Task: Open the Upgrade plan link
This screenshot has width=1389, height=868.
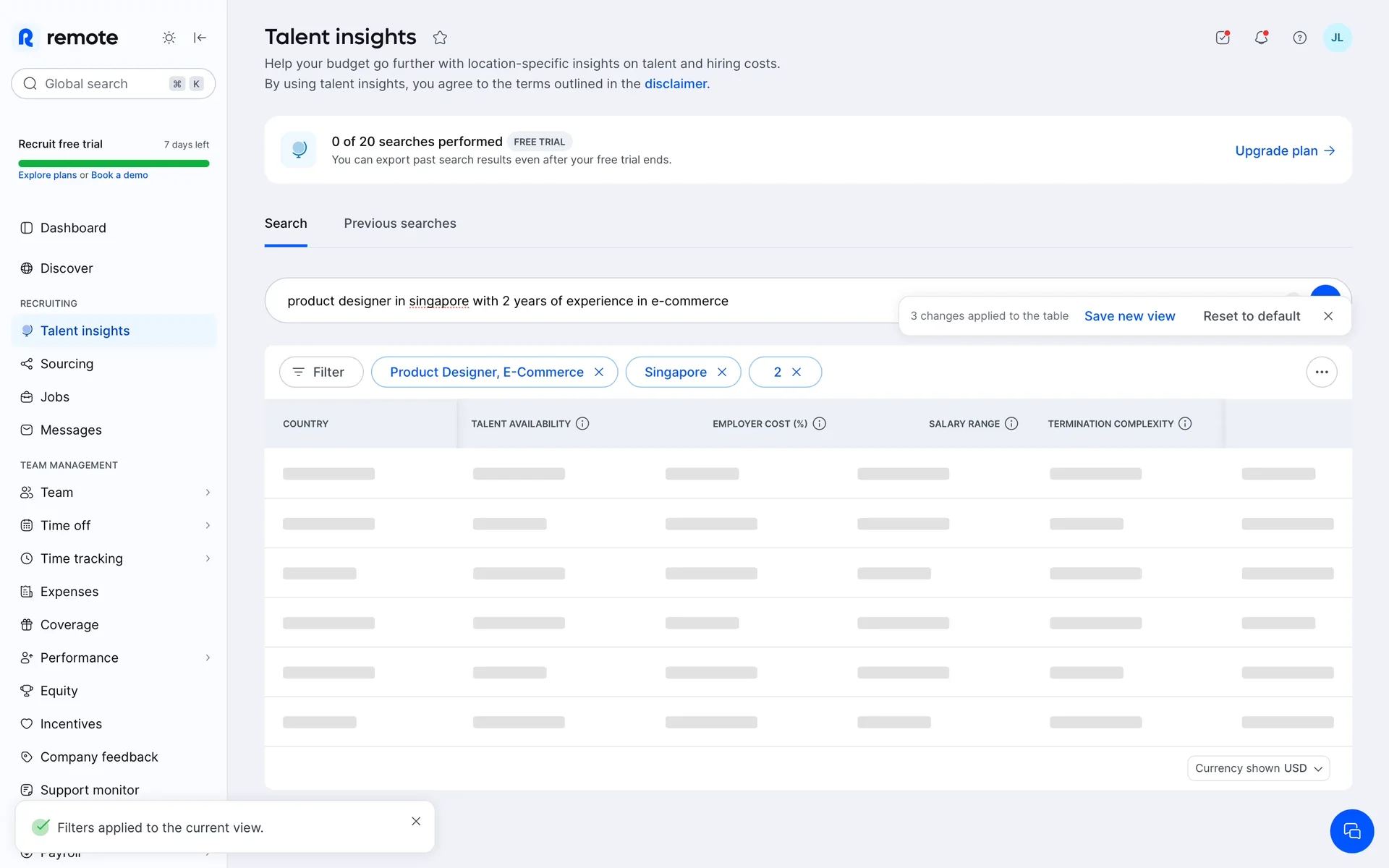Action: (x=1284, y=150)
